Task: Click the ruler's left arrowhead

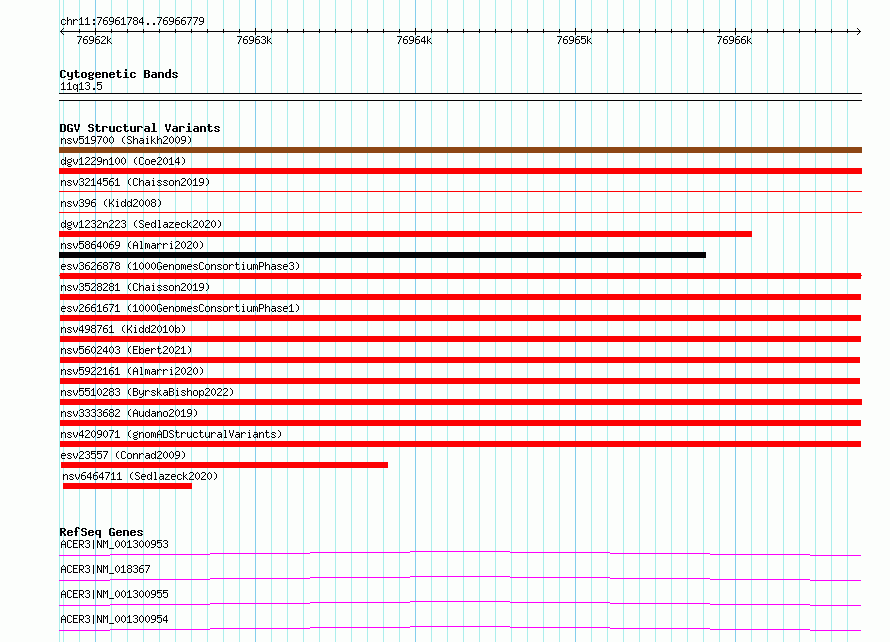Action: point(62,31)
